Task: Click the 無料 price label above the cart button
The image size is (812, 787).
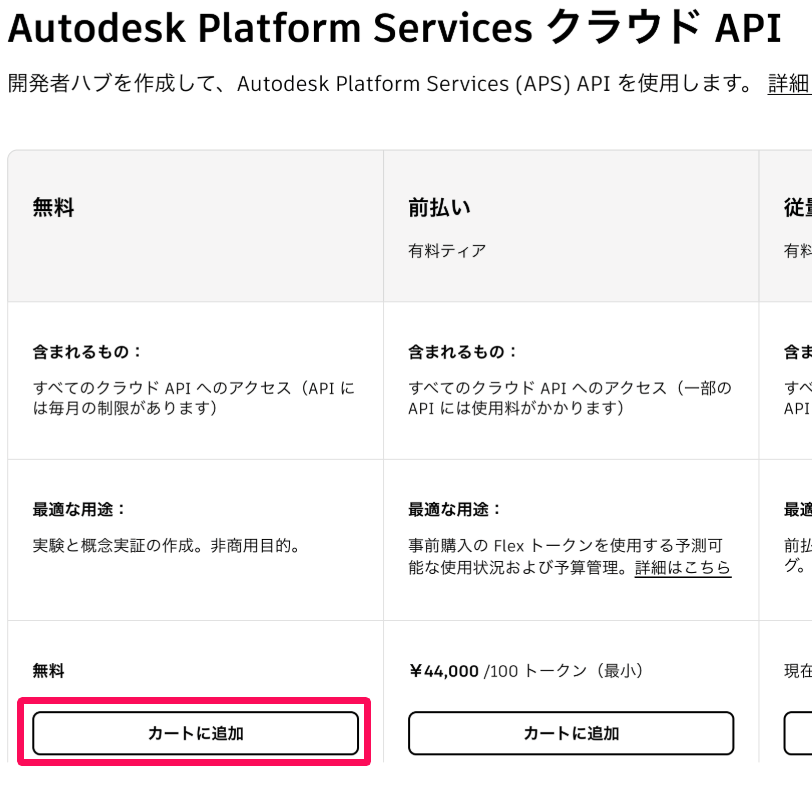Action: (x=49, y=671)
